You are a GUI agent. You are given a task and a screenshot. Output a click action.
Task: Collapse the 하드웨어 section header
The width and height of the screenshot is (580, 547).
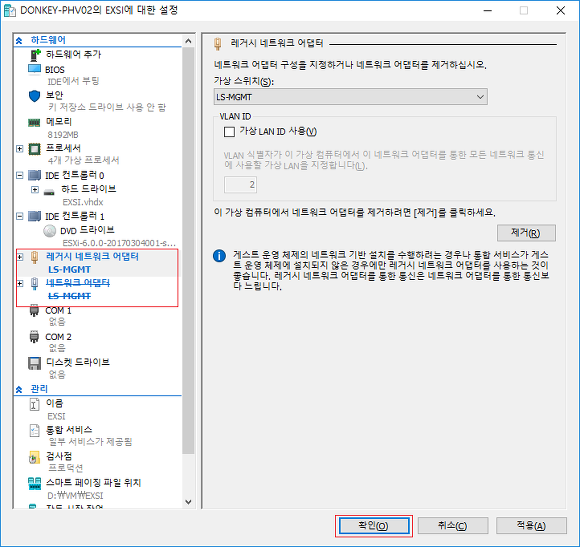coord(19,40)
